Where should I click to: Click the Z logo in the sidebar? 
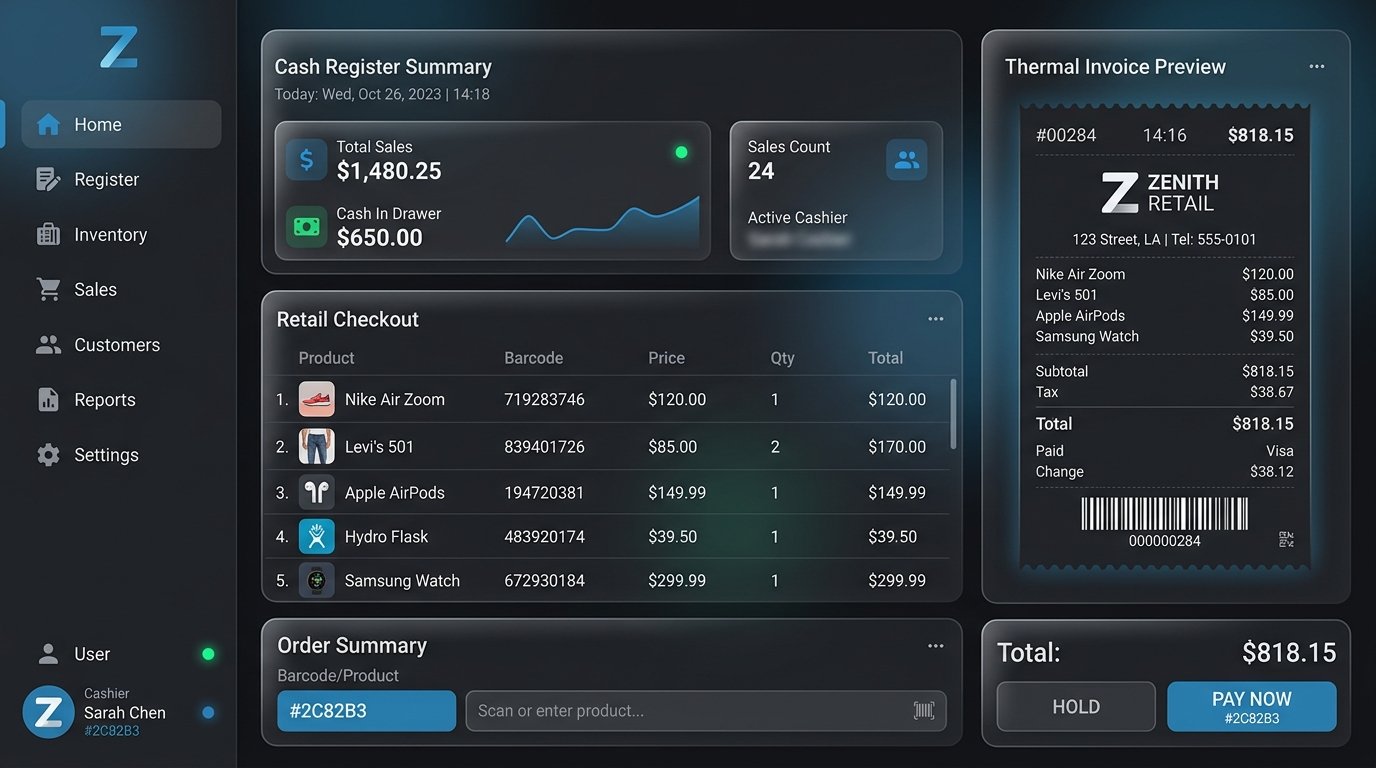pyautogui.click(x=118, y=47)
